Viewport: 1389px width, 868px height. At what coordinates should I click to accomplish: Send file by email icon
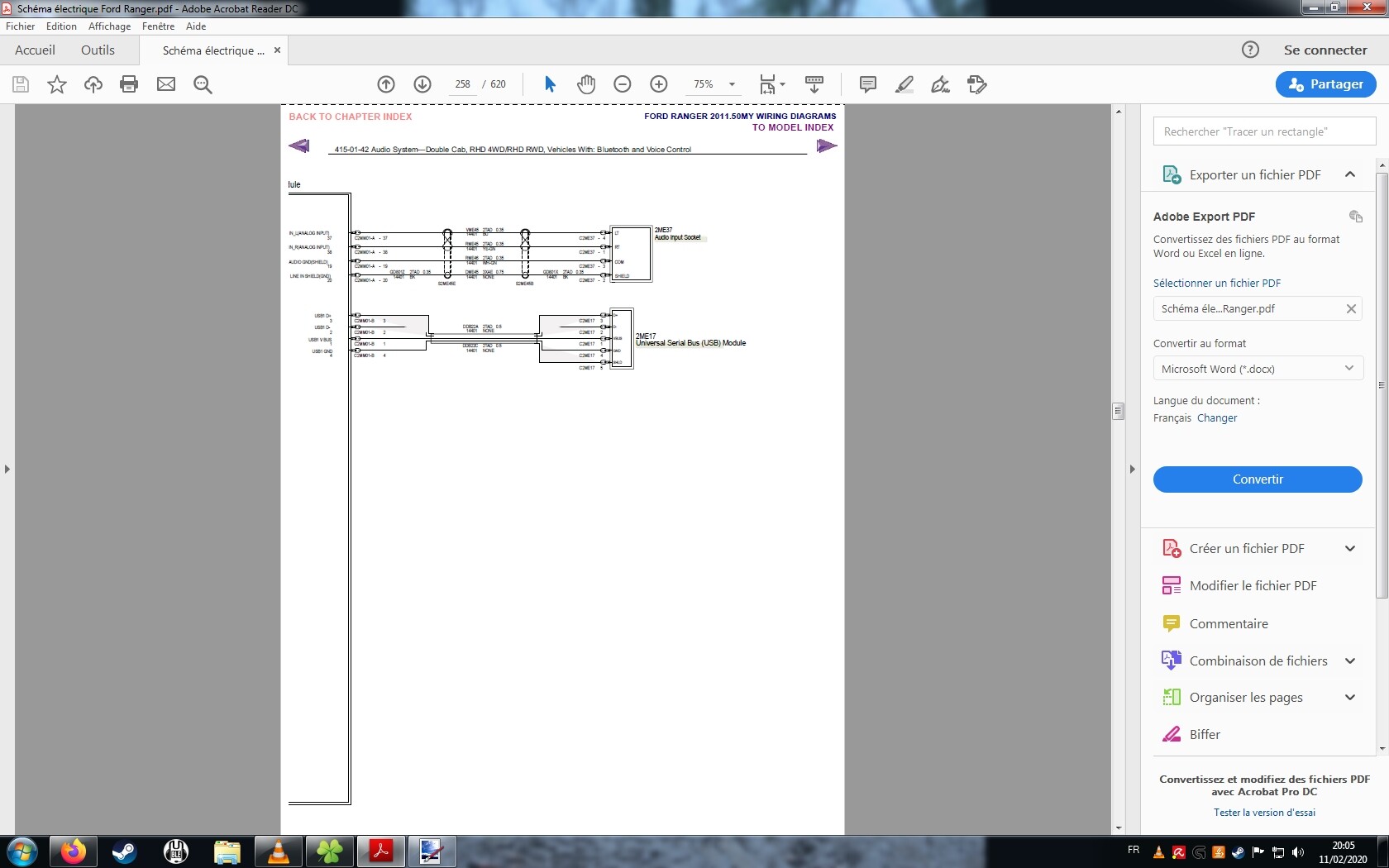point(166,84)
